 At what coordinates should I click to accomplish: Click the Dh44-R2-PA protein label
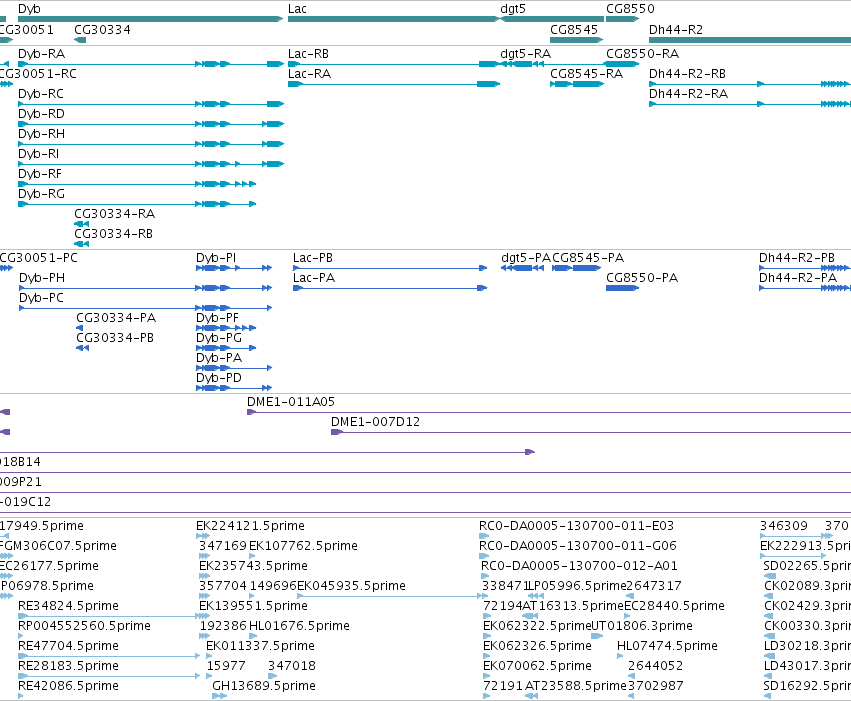[798, 278]
